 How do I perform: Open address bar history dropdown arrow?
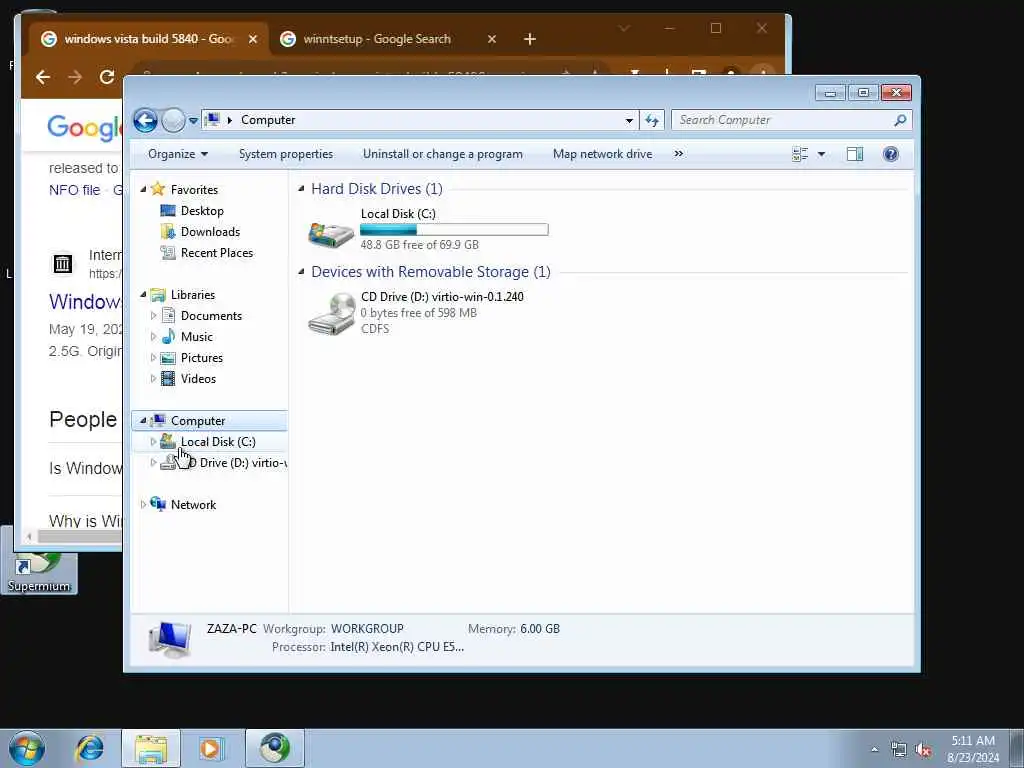pos(629,120)
